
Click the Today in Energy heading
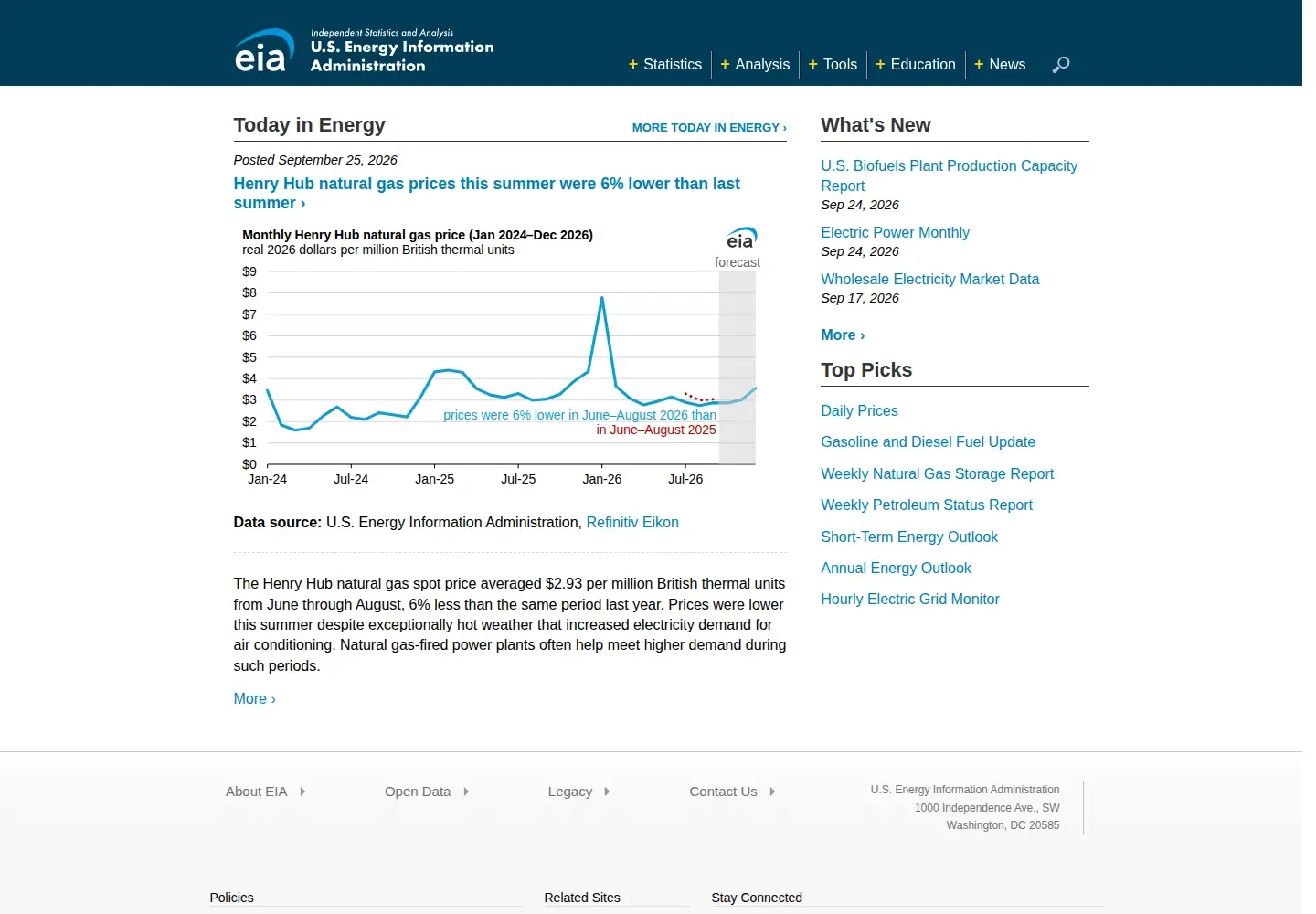click(x=310, y=125)
